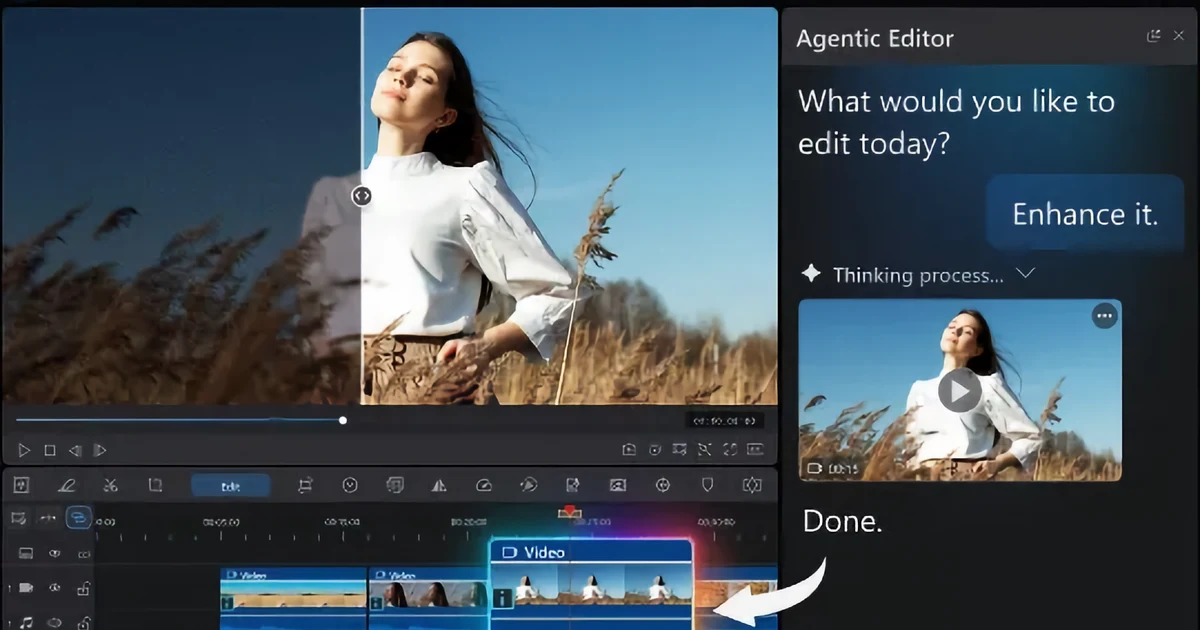Screen dimensions: 1200x630
Task: Click the first icon above the track headers
Action: [x=18, y=518]
